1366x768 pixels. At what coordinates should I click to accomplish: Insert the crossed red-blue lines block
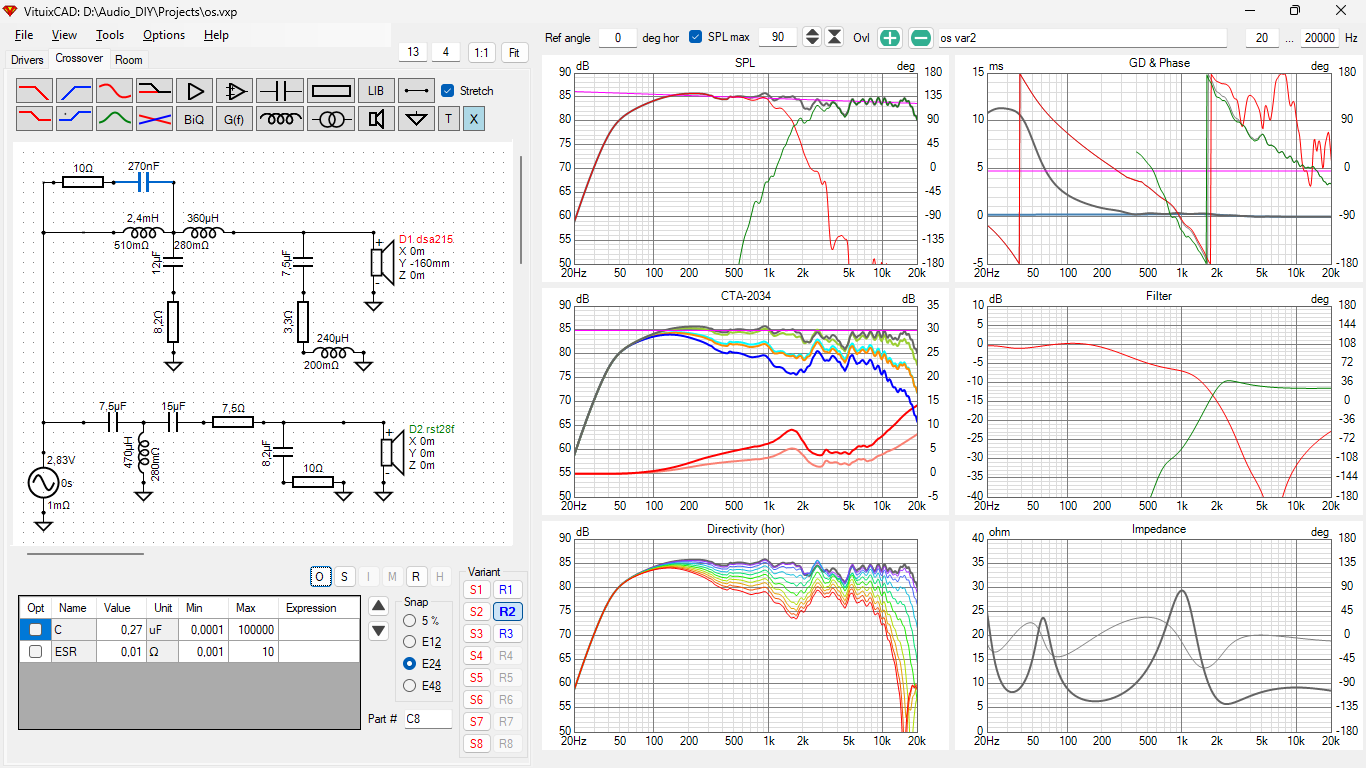point(154,119)
